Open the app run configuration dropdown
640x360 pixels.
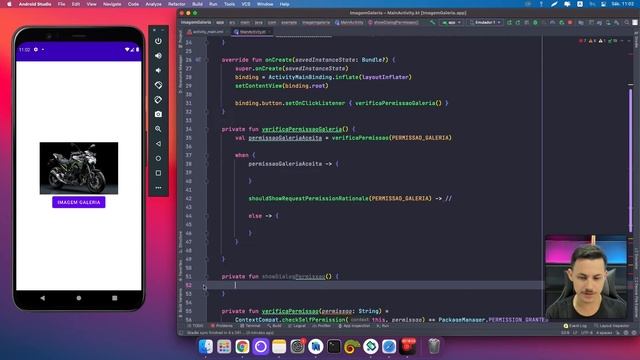pyautogui.click(x=451, y=22)
